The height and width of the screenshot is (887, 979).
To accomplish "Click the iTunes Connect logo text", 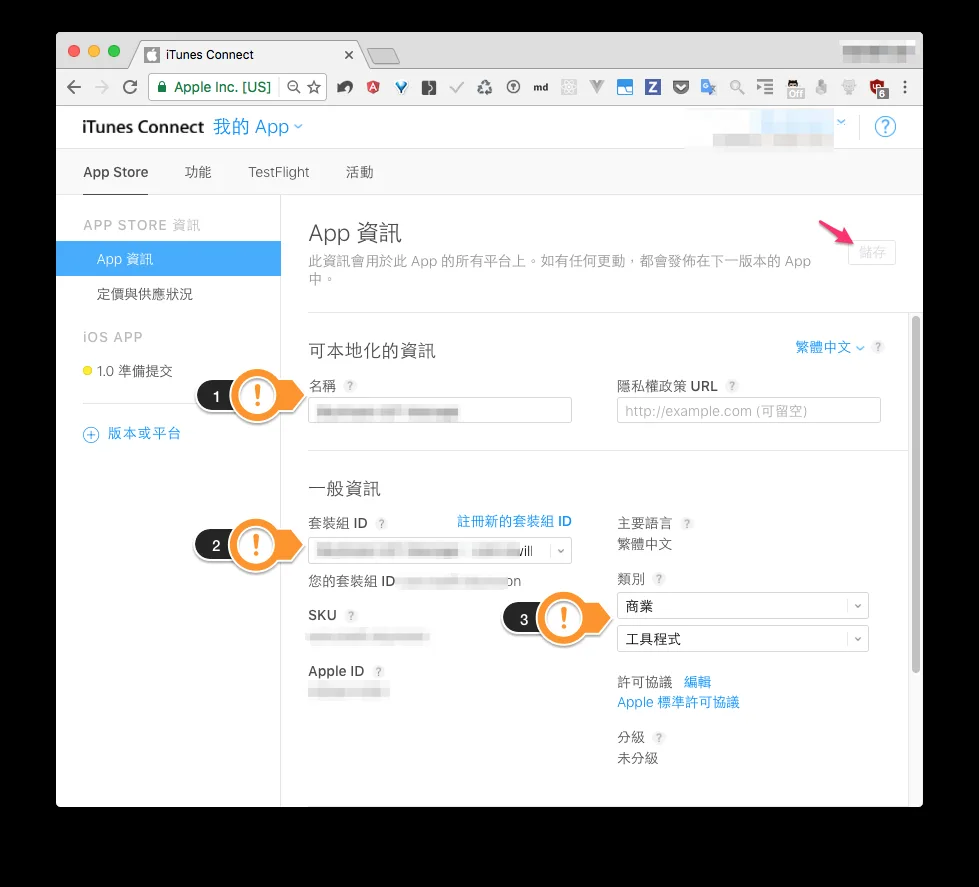I will coord(143,127).
